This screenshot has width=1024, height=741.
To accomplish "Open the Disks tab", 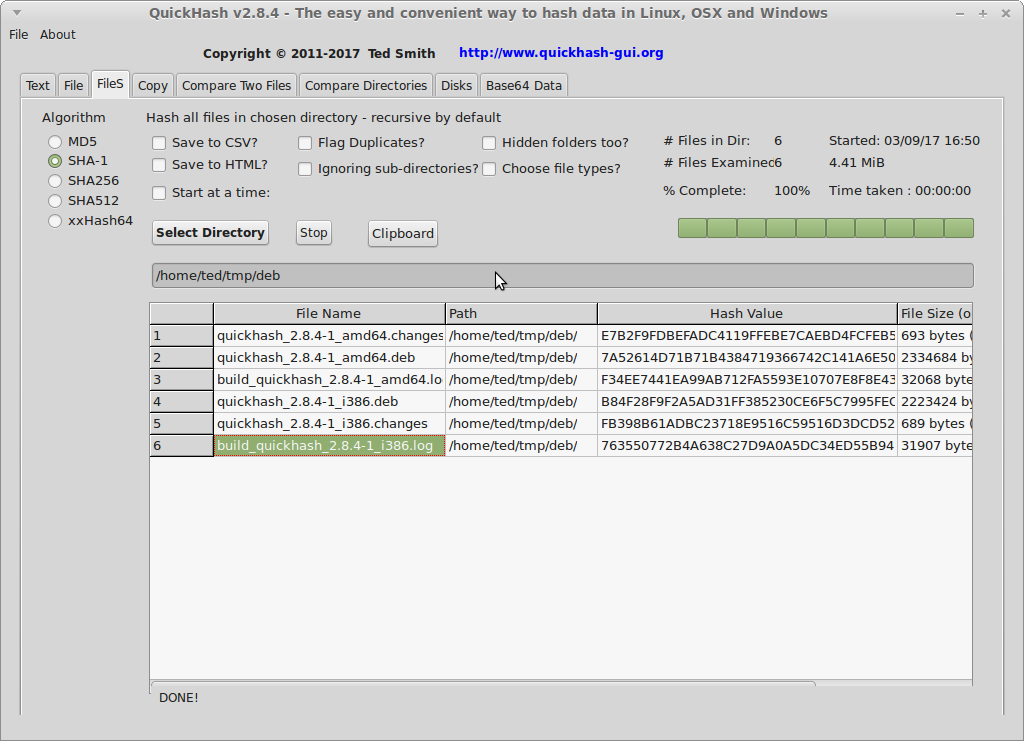I will pyautogui.click(x=456, y=85).
